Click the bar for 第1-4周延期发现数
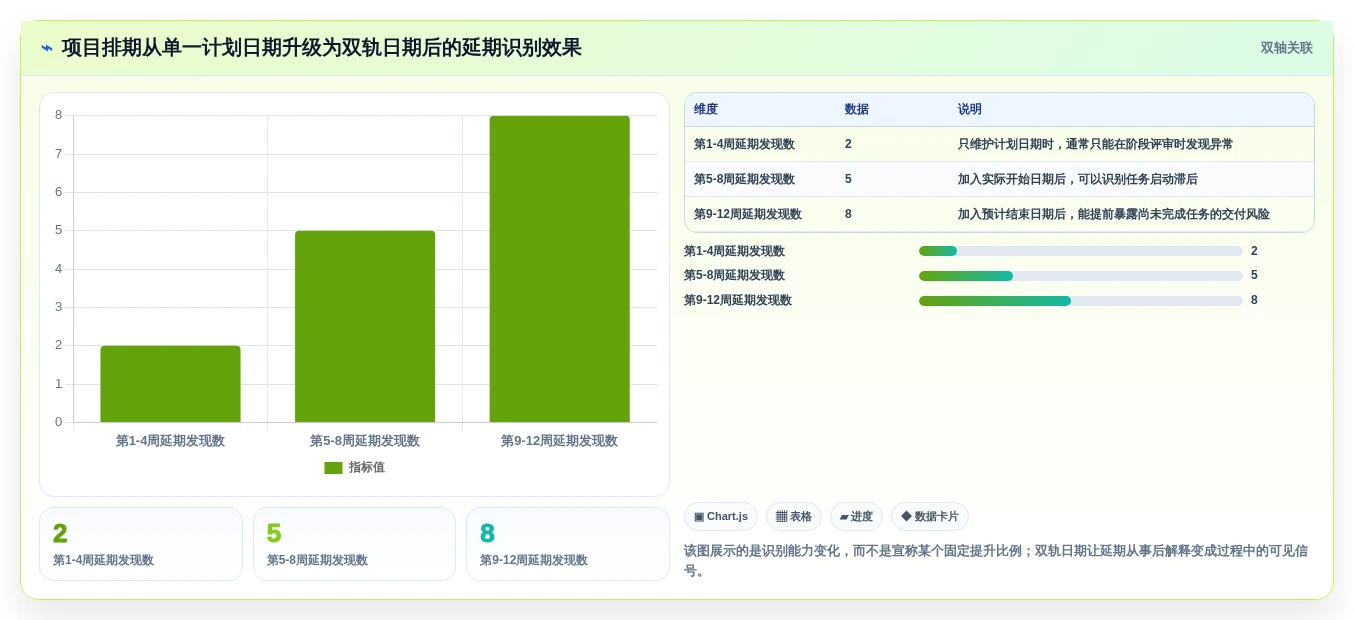This screenshot has height=620, width=1354. click(170, 384)
